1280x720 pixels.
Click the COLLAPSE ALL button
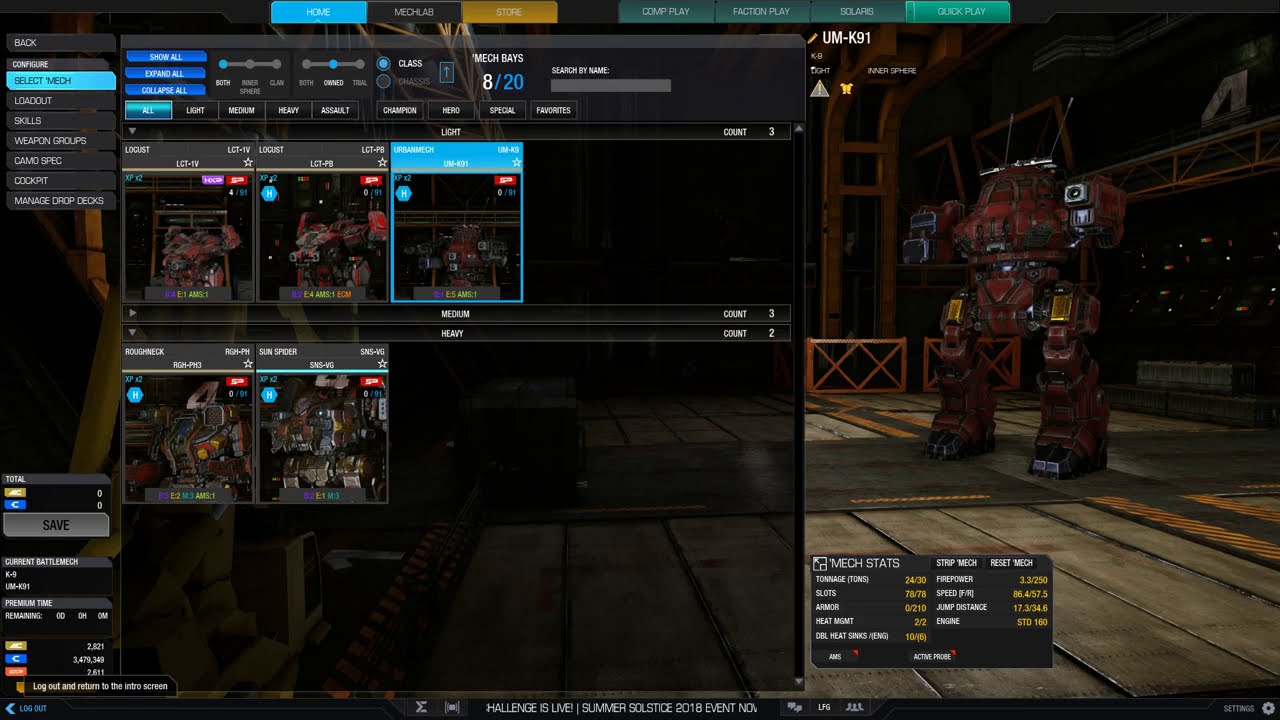pos(166,90)
